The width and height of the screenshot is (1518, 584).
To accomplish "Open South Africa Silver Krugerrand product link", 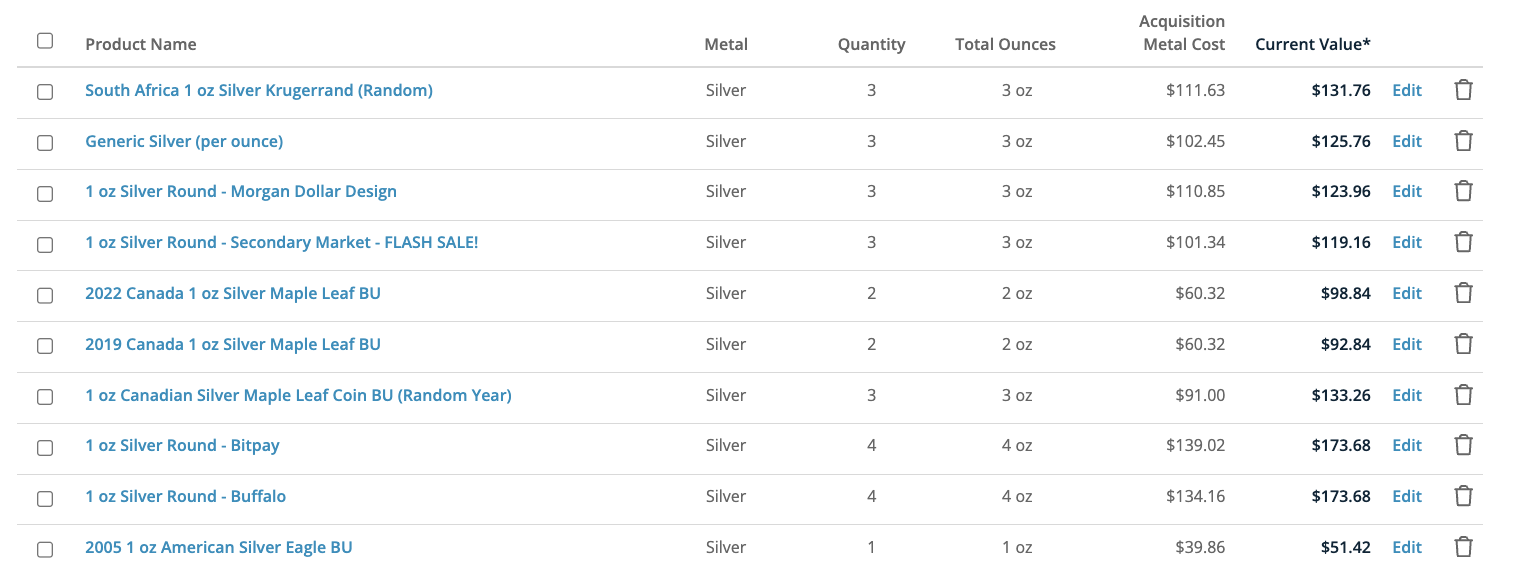I will tap(259, 90).
